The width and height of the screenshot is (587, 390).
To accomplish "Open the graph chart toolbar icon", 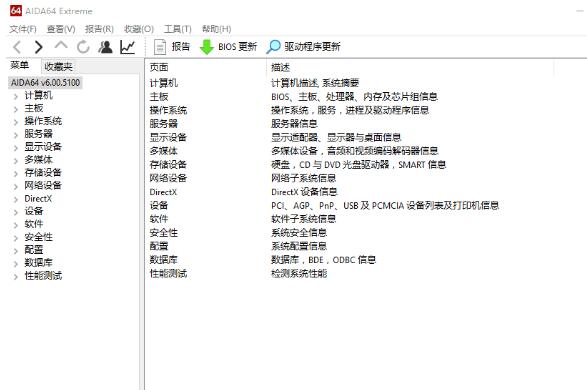I will (127, 47).
